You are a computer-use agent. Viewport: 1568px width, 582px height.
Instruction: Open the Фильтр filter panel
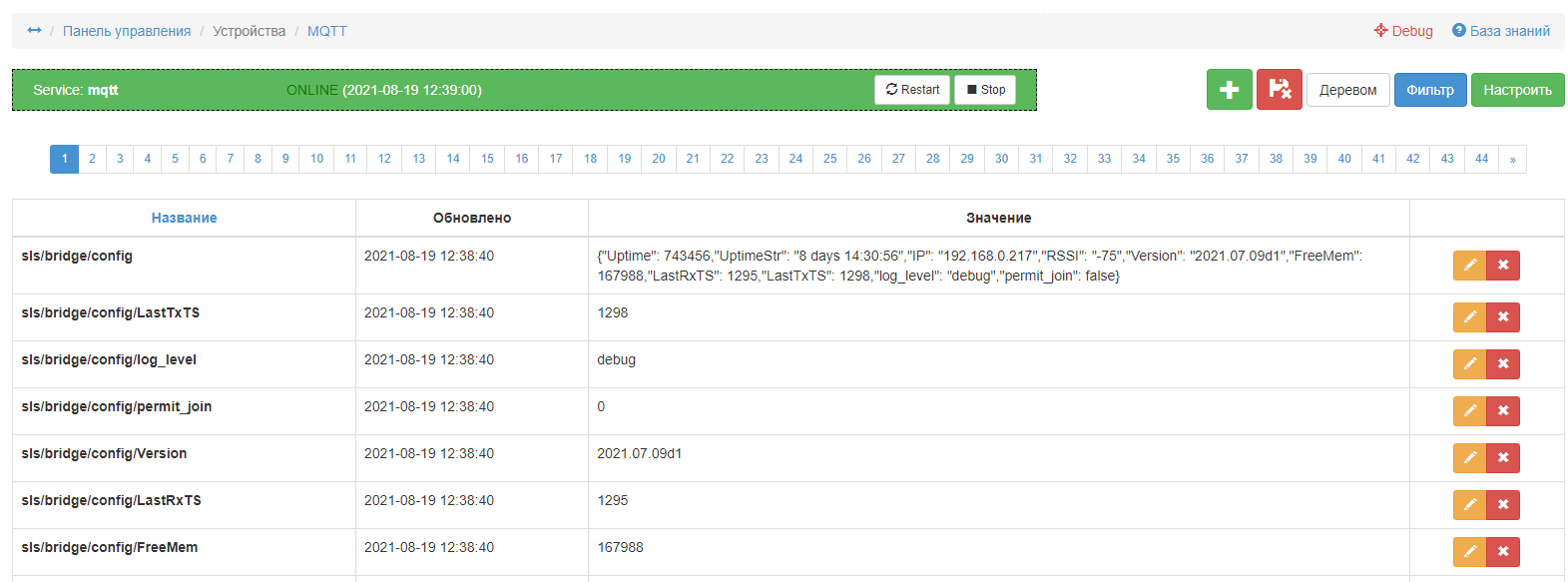1429,90
